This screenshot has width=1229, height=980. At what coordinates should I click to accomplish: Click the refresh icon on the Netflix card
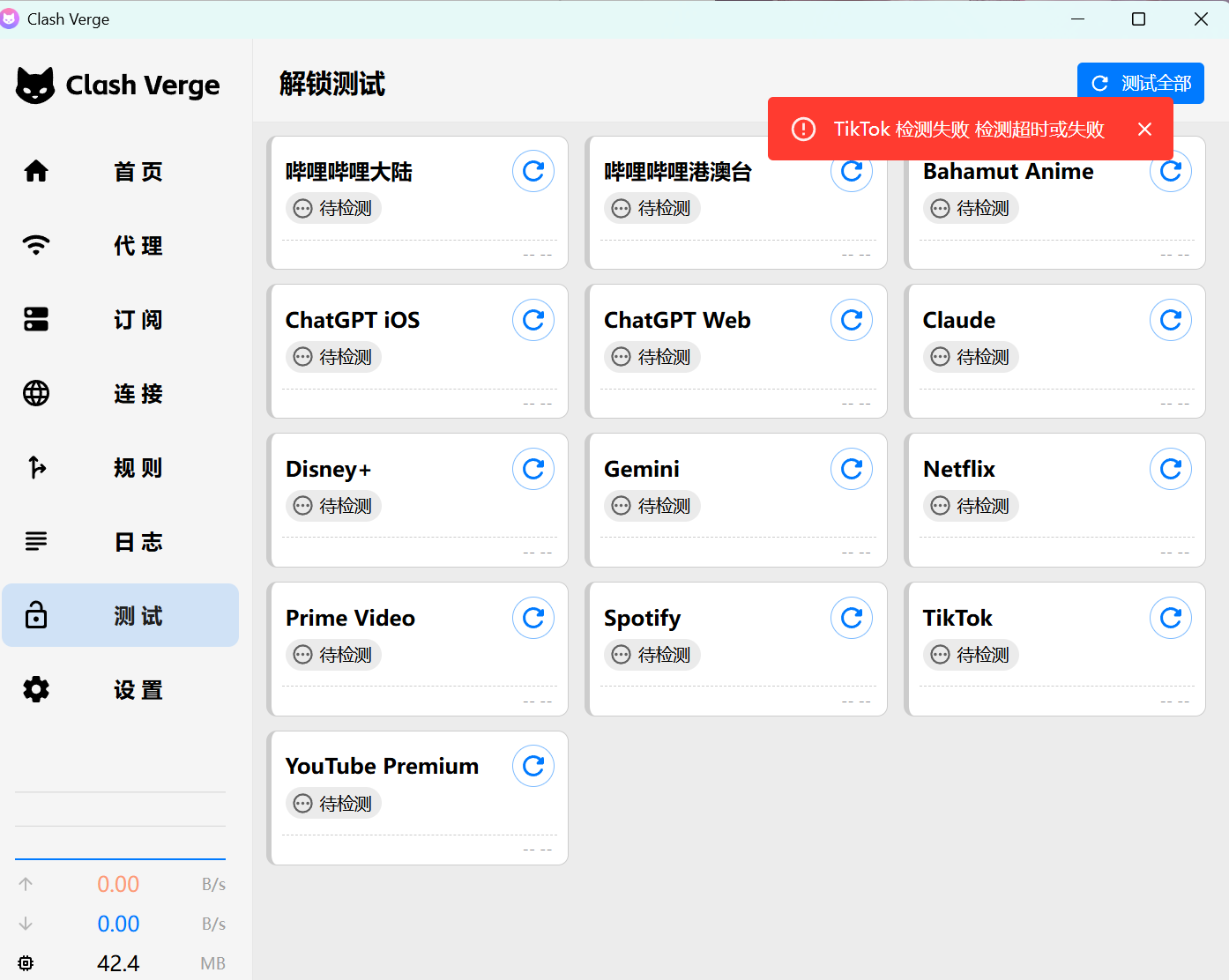(1170, 469)
